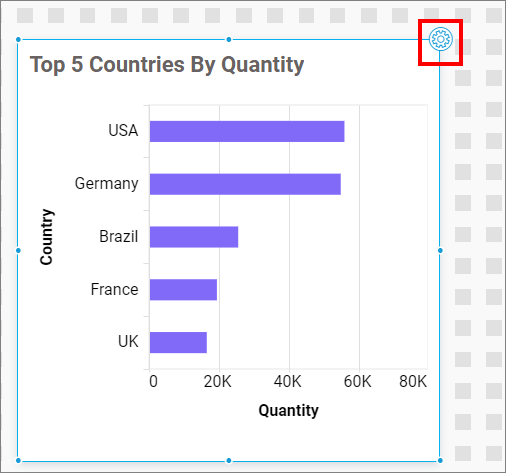Select the Brazil bar in chart

[194, 237]
